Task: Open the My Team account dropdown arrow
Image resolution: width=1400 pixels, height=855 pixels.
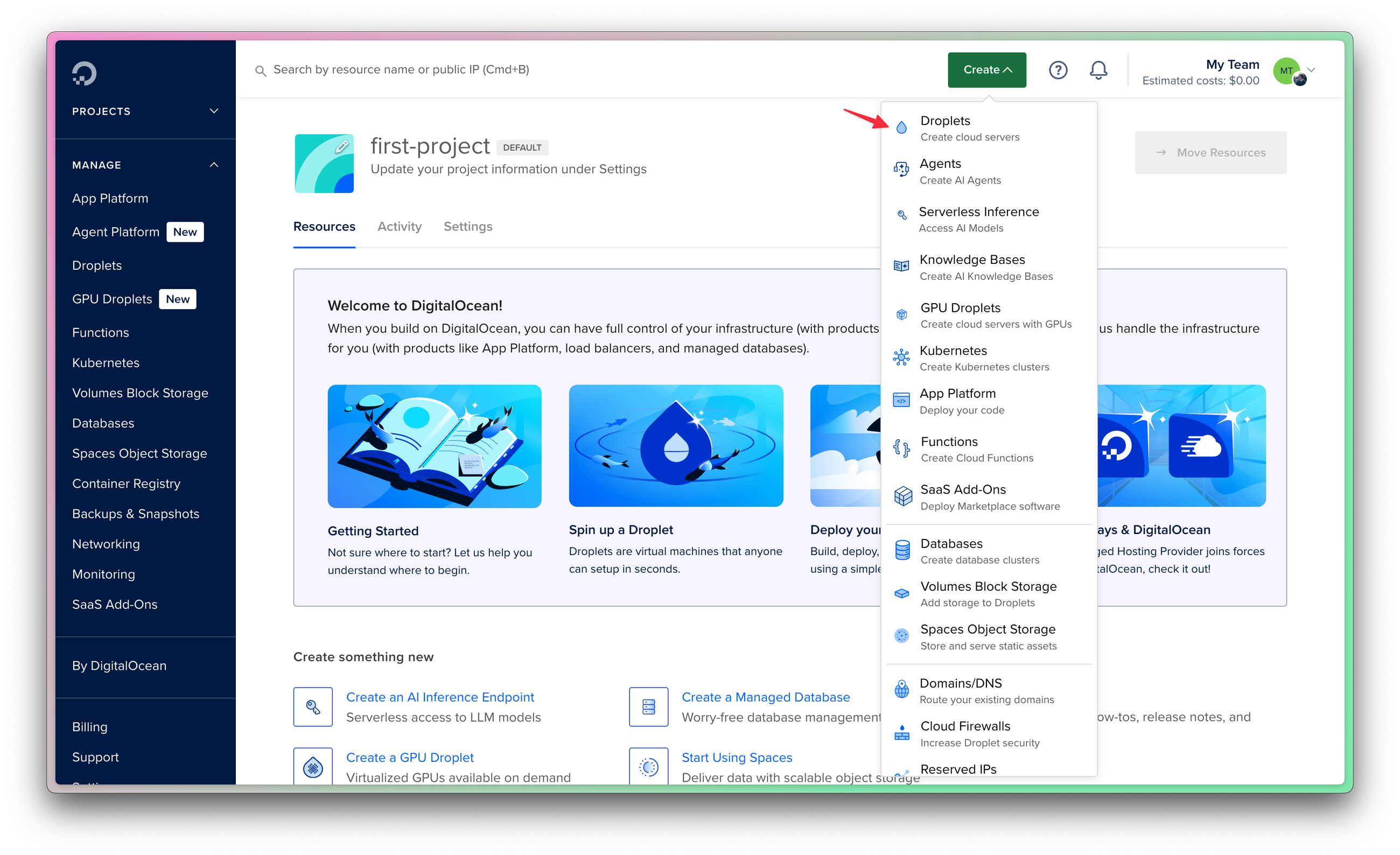Action: coord(1311,70)
